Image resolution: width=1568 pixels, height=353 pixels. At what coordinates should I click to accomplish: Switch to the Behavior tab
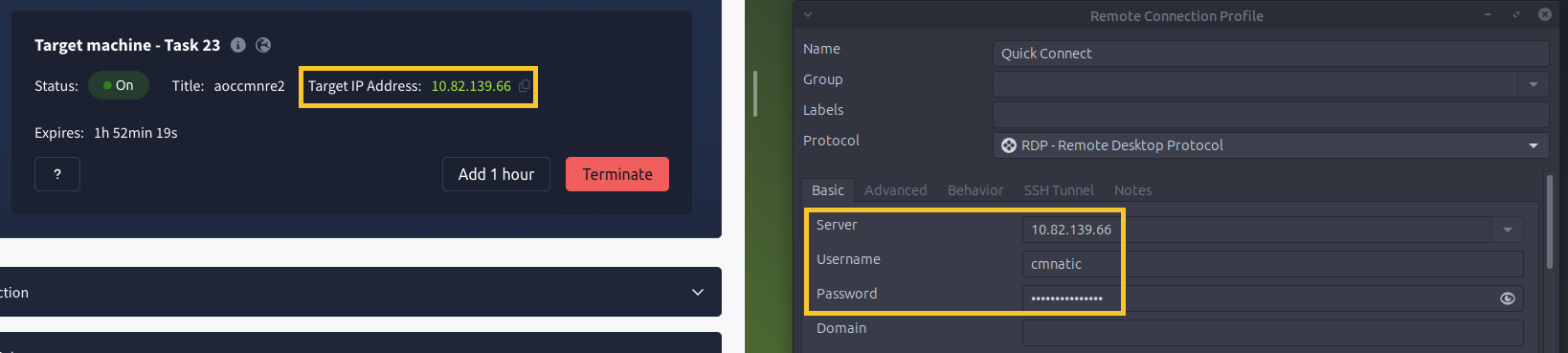[x=975, y=190]
